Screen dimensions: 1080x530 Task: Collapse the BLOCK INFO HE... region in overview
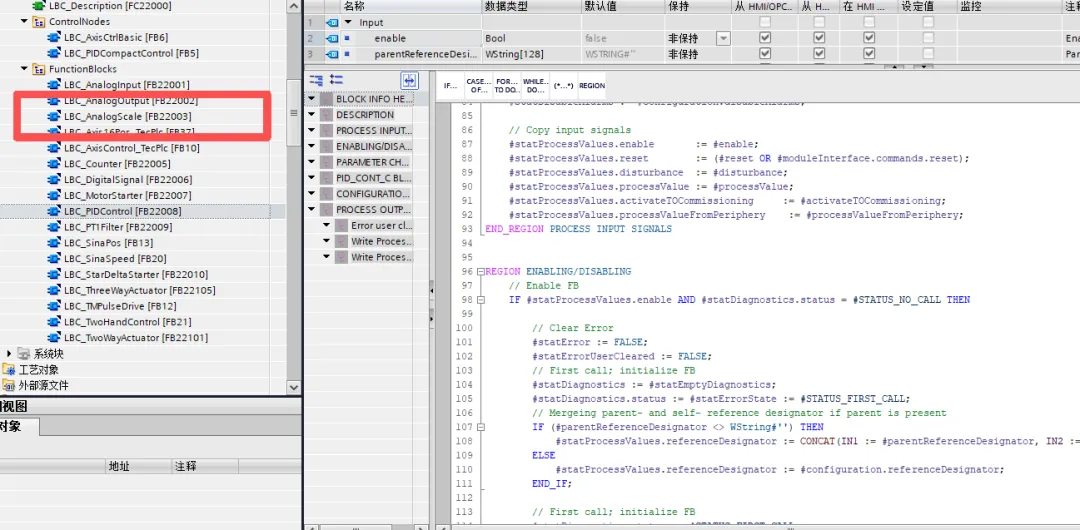coord(311,99)
